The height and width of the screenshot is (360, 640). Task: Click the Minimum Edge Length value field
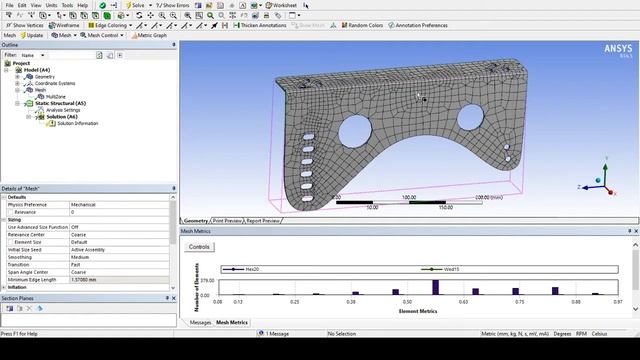(119, 280)
